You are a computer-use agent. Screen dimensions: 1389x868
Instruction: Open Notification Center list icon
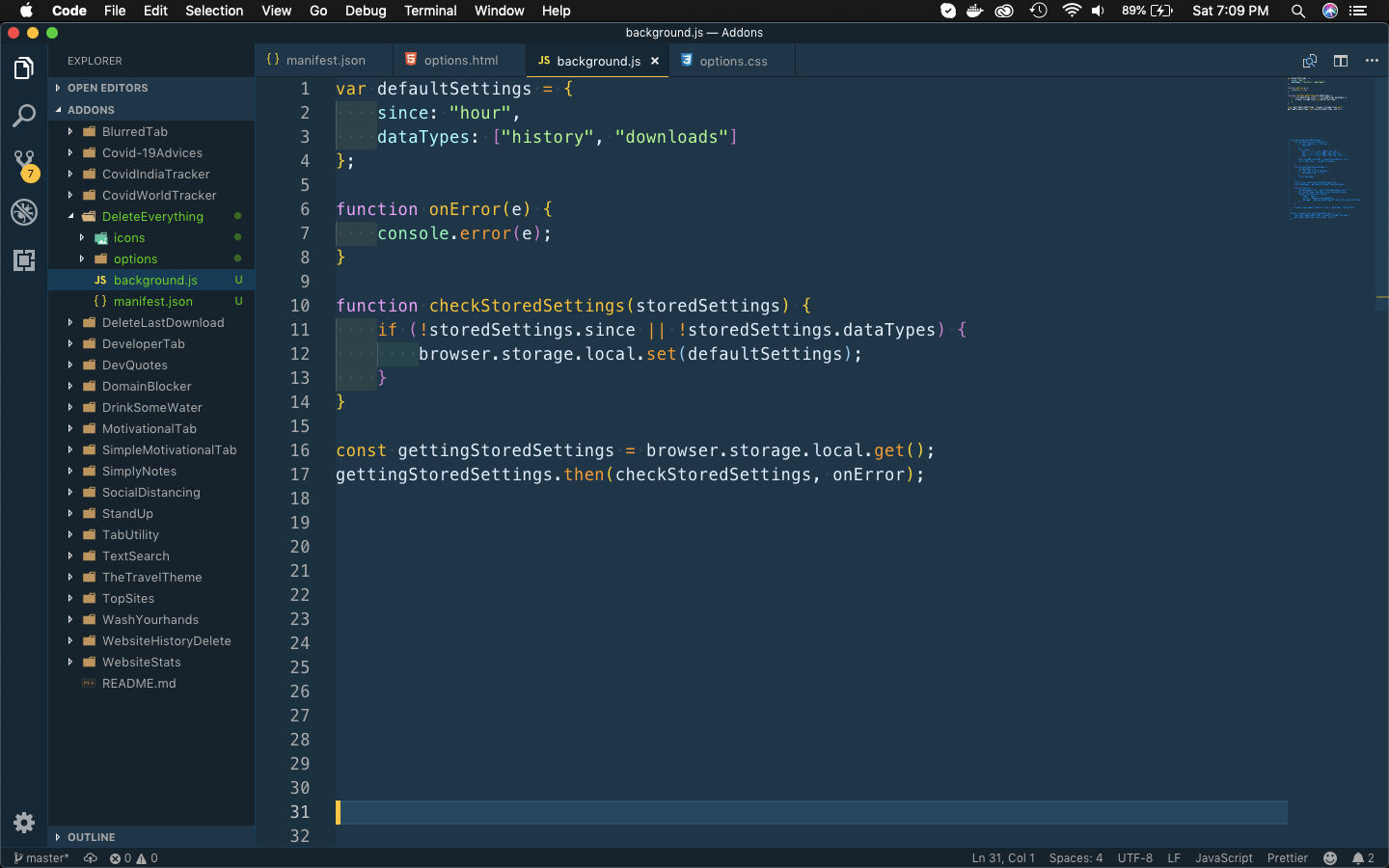click(x=1359, y=11)
